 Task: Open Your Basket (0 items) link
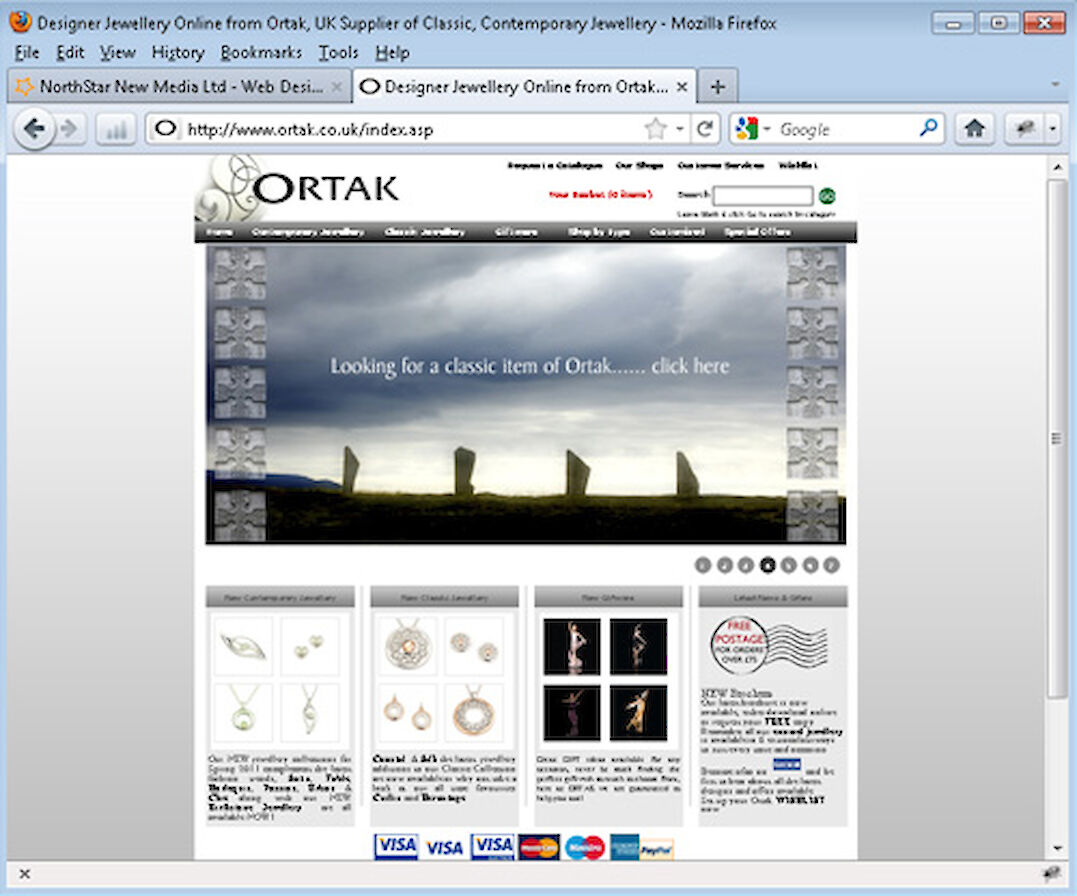point(600,194)
